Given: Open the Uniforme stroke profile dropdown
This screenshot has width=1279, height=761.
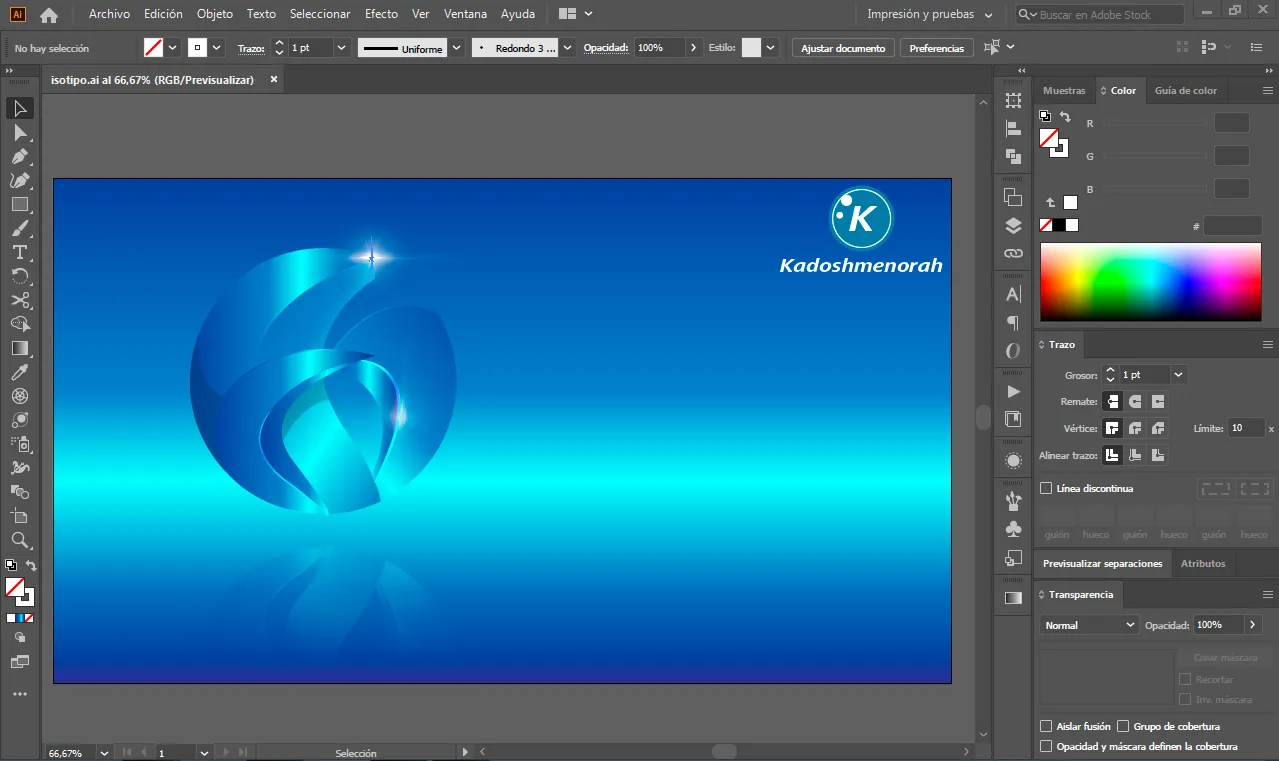Looking at the screenshot, I should point(457,48).
